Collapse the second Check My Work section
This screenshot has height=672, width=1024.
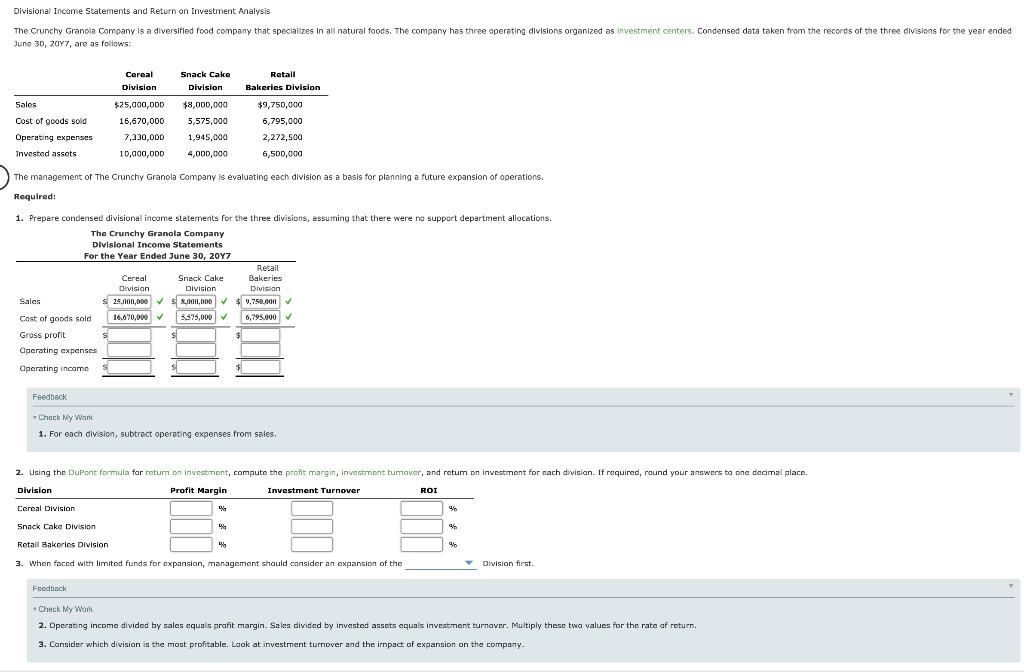click(x=34, y=607)
